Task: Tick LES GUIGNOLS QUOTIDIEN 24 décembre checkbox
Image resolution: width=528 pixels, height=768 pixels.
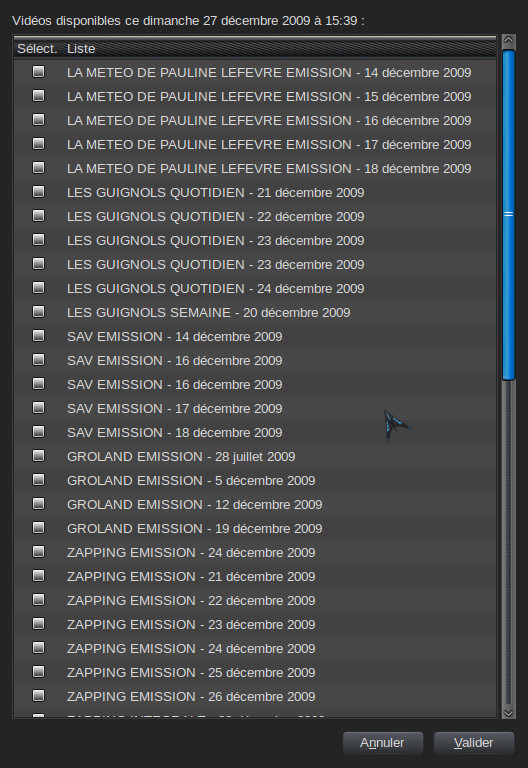Action: pyautogui.click(x=38, y=288)
